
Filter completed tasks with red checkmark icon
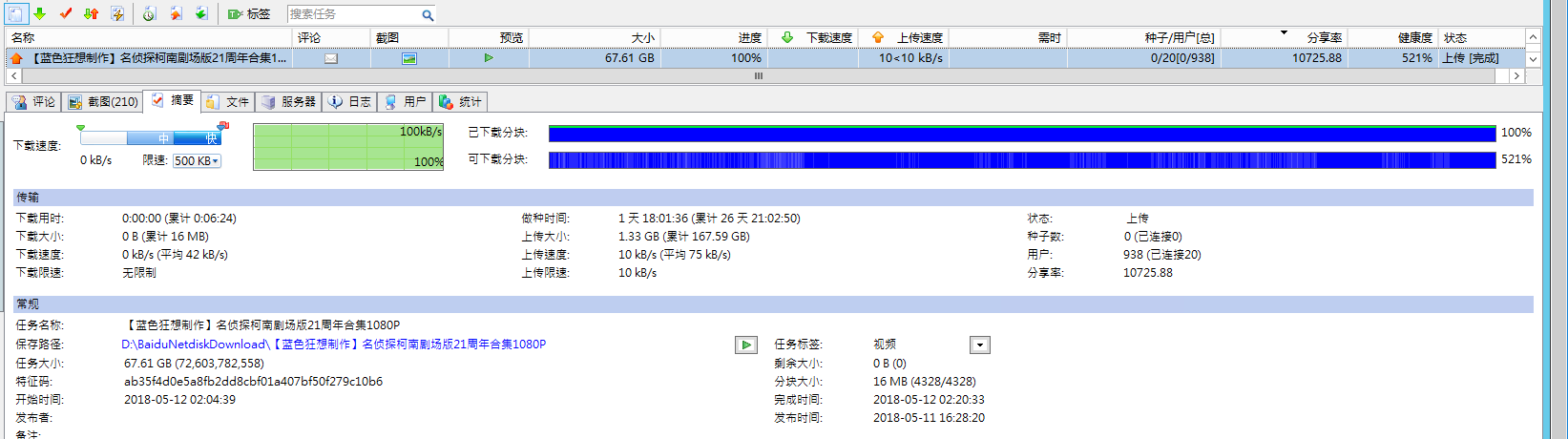tap(66, 13)
